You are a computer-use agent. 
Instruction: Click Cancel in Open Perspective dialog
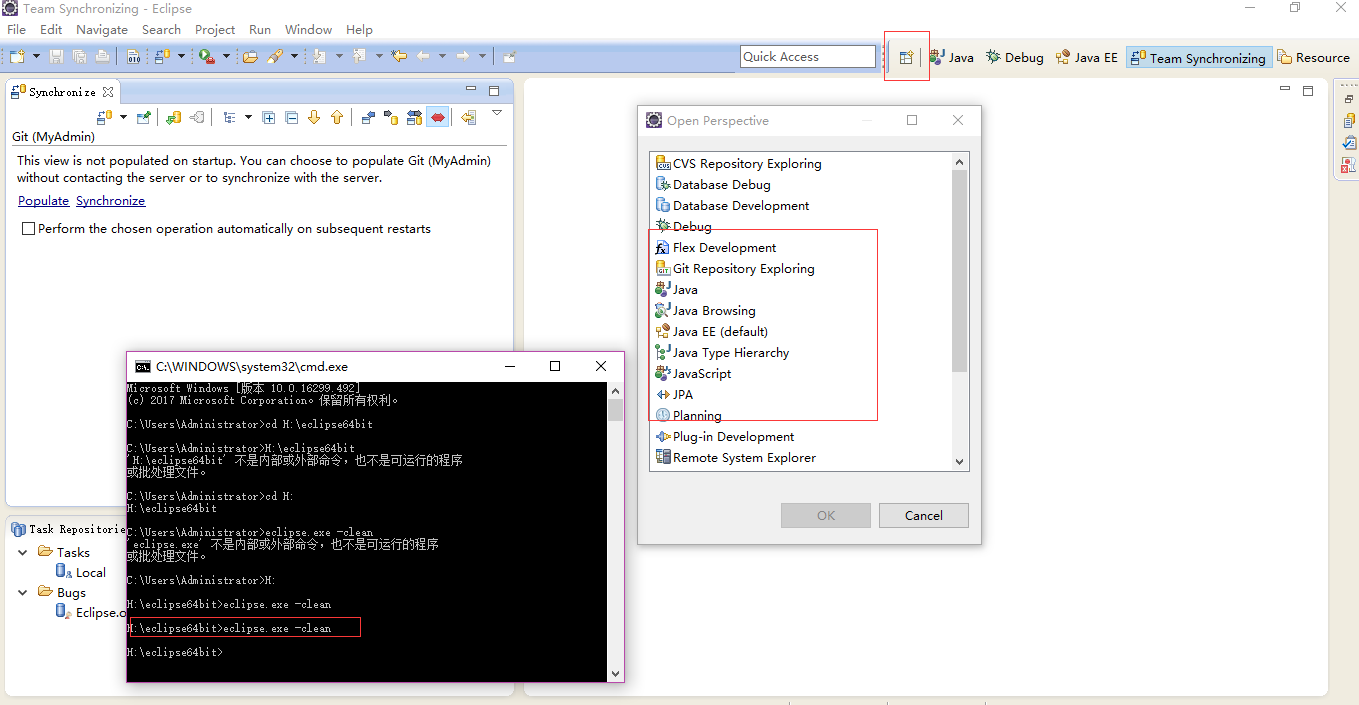coord(924,516)
